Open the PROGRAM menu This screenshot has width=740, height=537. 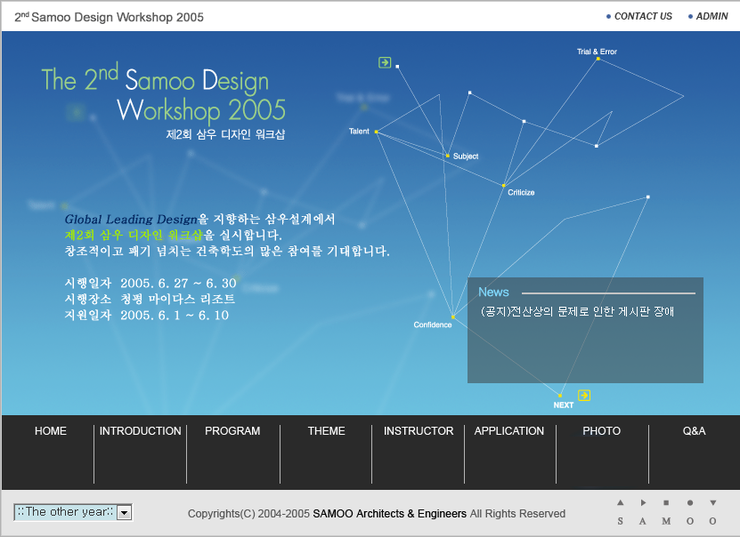[x=232, y=431]
